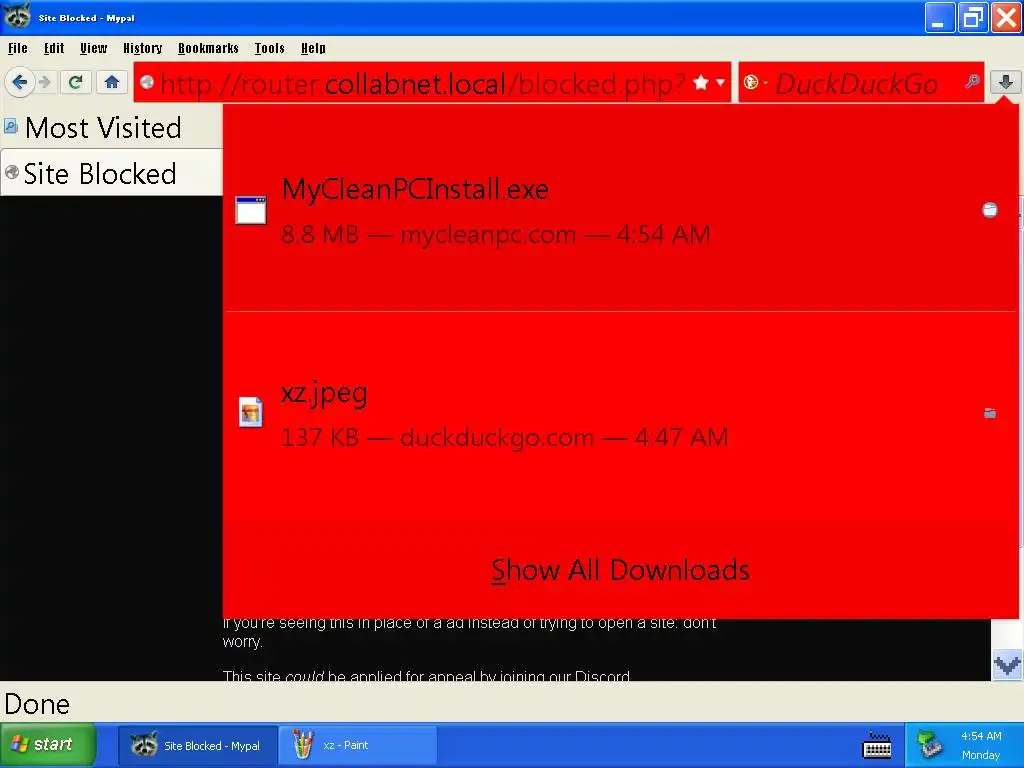The height and width of the screenshot is (768, 1024).
Task: Reload the page with the refresh icon
Action: pos(75,82)
